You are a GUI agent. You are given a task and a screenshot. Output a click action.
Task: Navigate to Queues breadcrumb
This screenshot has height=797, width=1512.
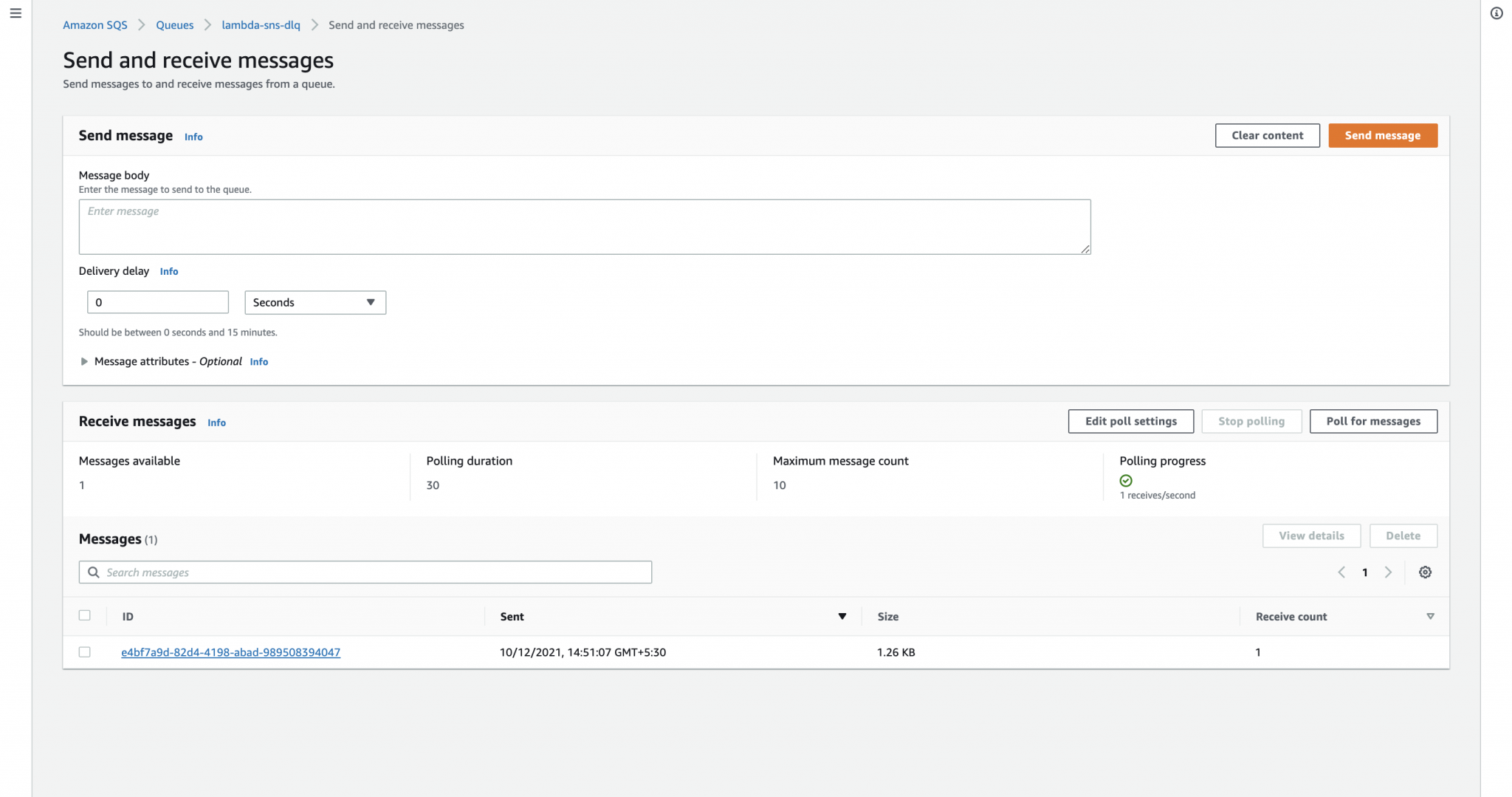(x=174, y=24)
